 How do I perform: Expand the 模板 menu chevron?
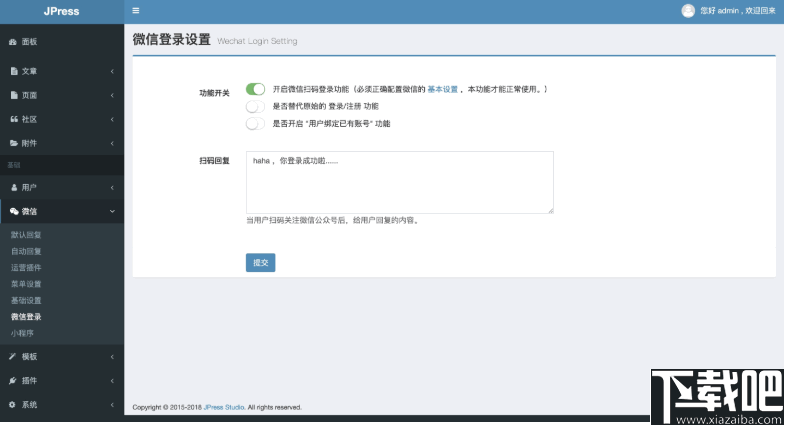click(112, 356)
